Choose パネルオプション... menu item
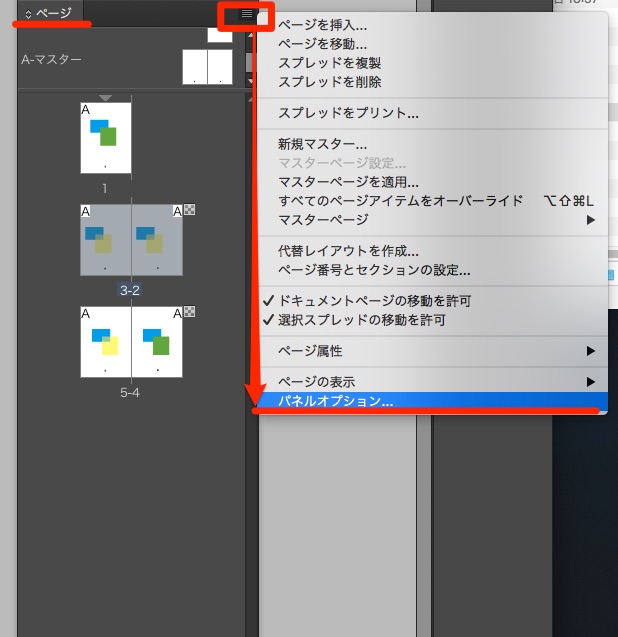Screen dimensions: 618x637 coord(433,401)
